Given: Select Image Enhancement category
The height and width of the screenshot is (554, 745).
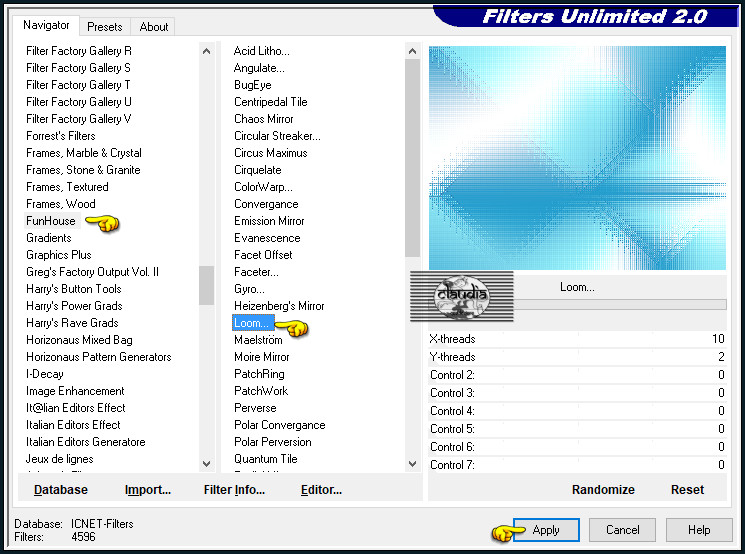Looking at the screenshot, I should pyautogui.click(x=75, y=391).
